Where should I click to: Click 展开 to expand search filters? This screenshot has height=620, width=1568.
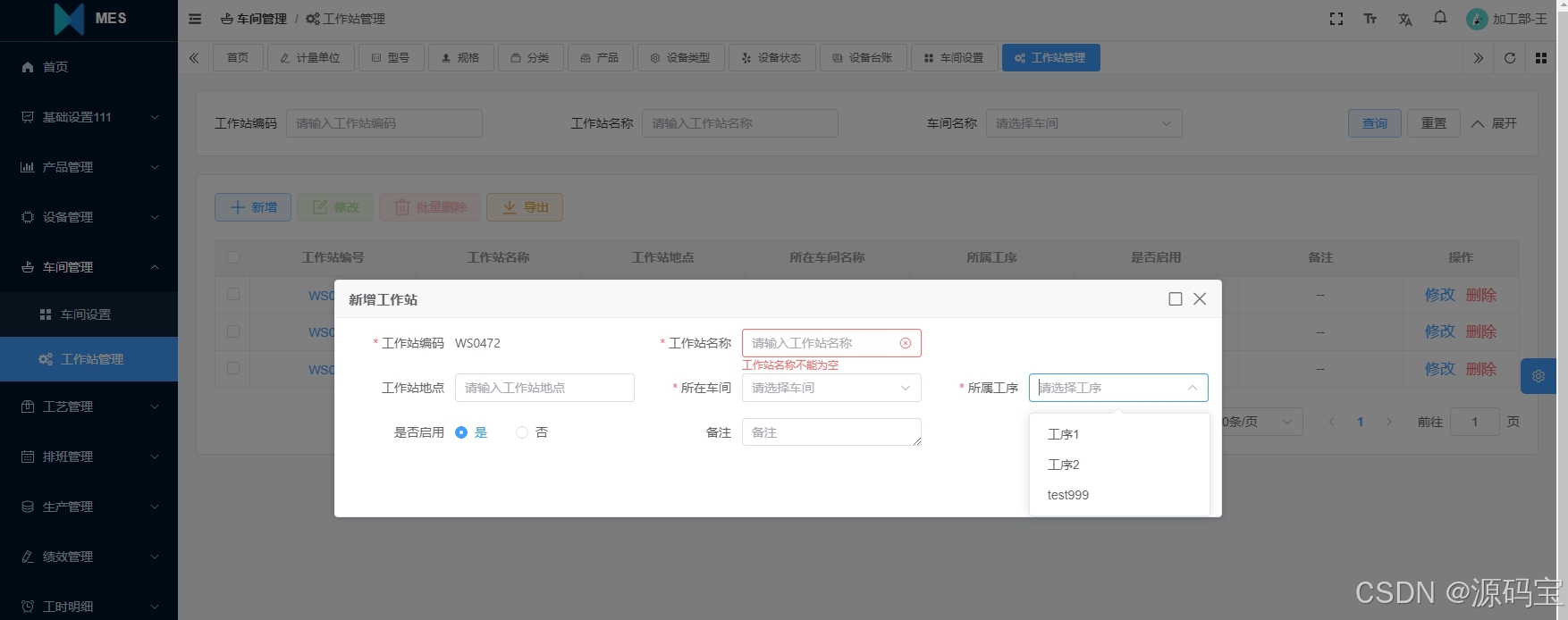pos(1494,123)
